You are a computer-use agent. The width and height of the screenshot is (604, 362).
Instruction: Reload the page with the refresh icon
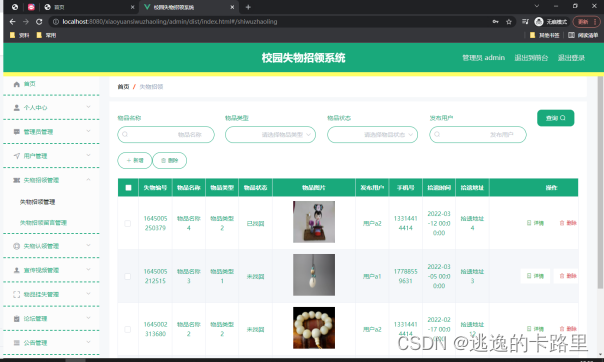pyautogui.click(x=39, y=22)
